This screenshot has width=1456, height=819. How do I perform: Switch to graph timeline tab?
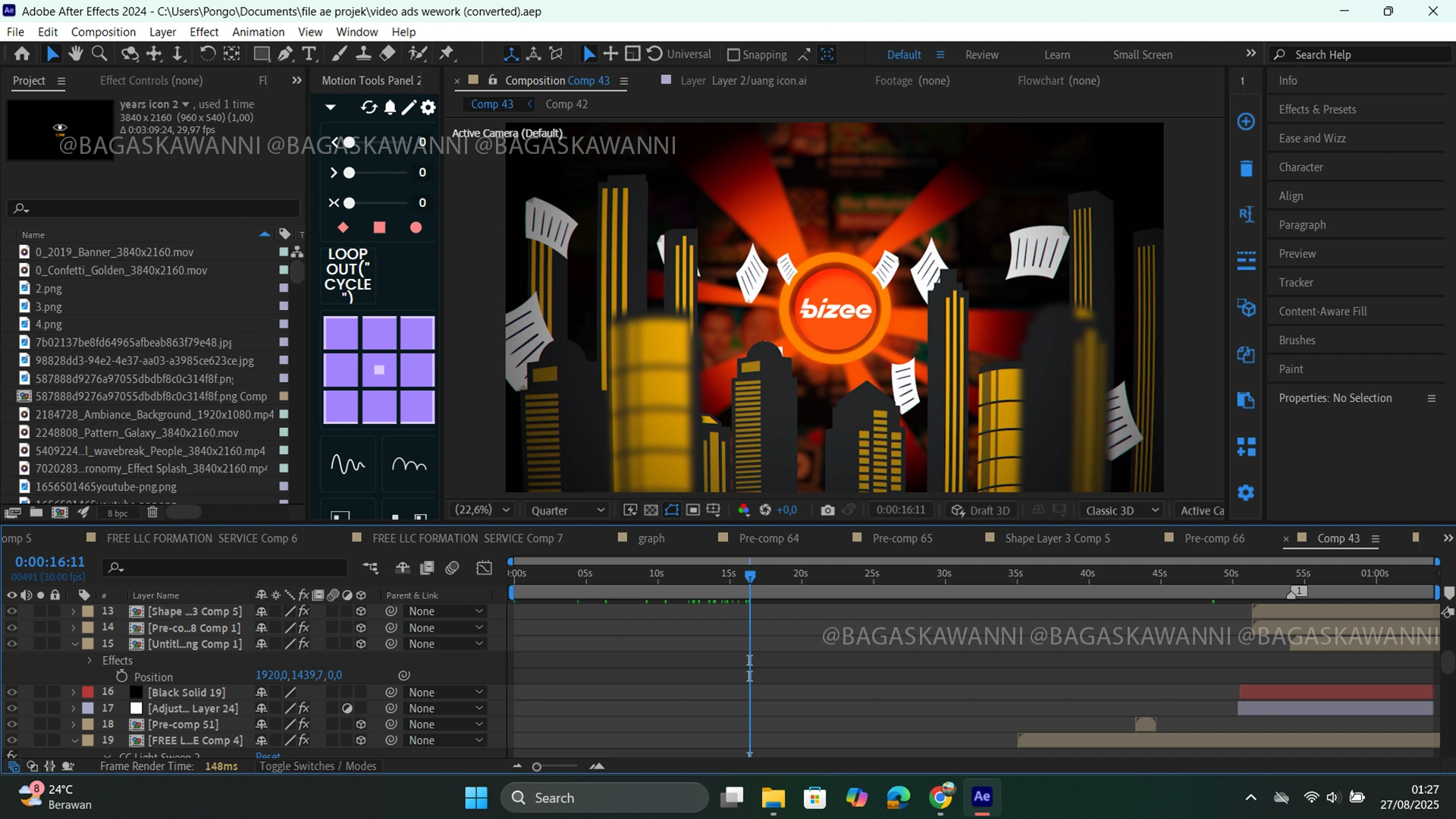pyautogui.click(x=651, y=538)
